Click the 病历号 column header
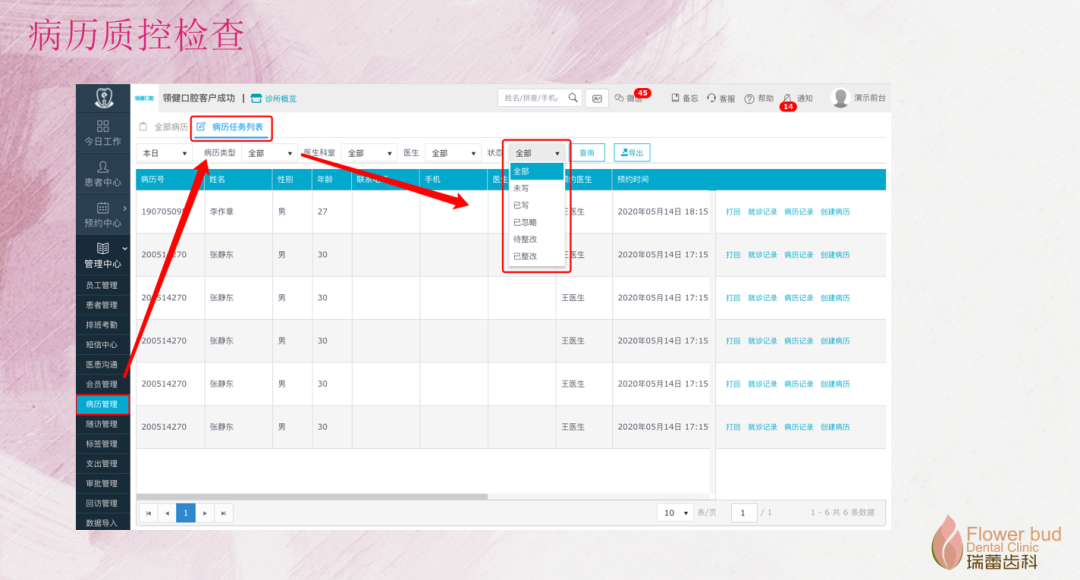This screenshot has width=1080, height=580. pyautogui.click(x=170, y=179)
